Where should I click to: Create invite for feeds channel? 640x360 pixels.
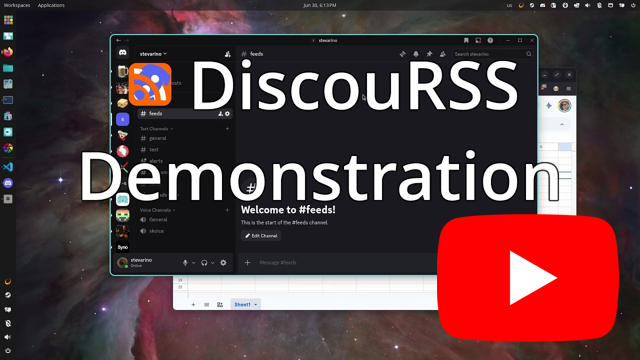point(220,114)
